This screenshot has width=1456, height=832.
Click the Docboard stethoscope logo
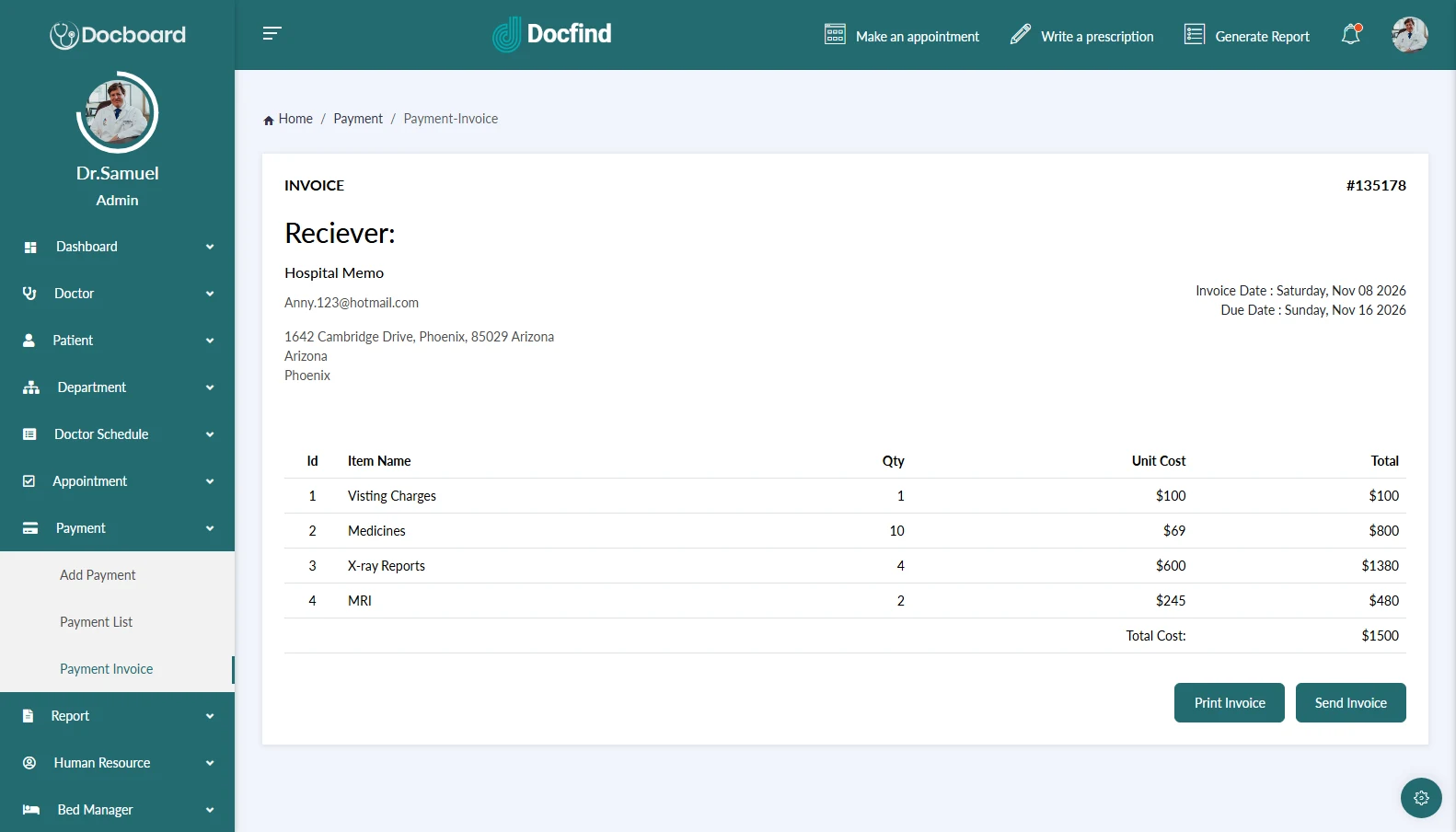pos(64,35)
